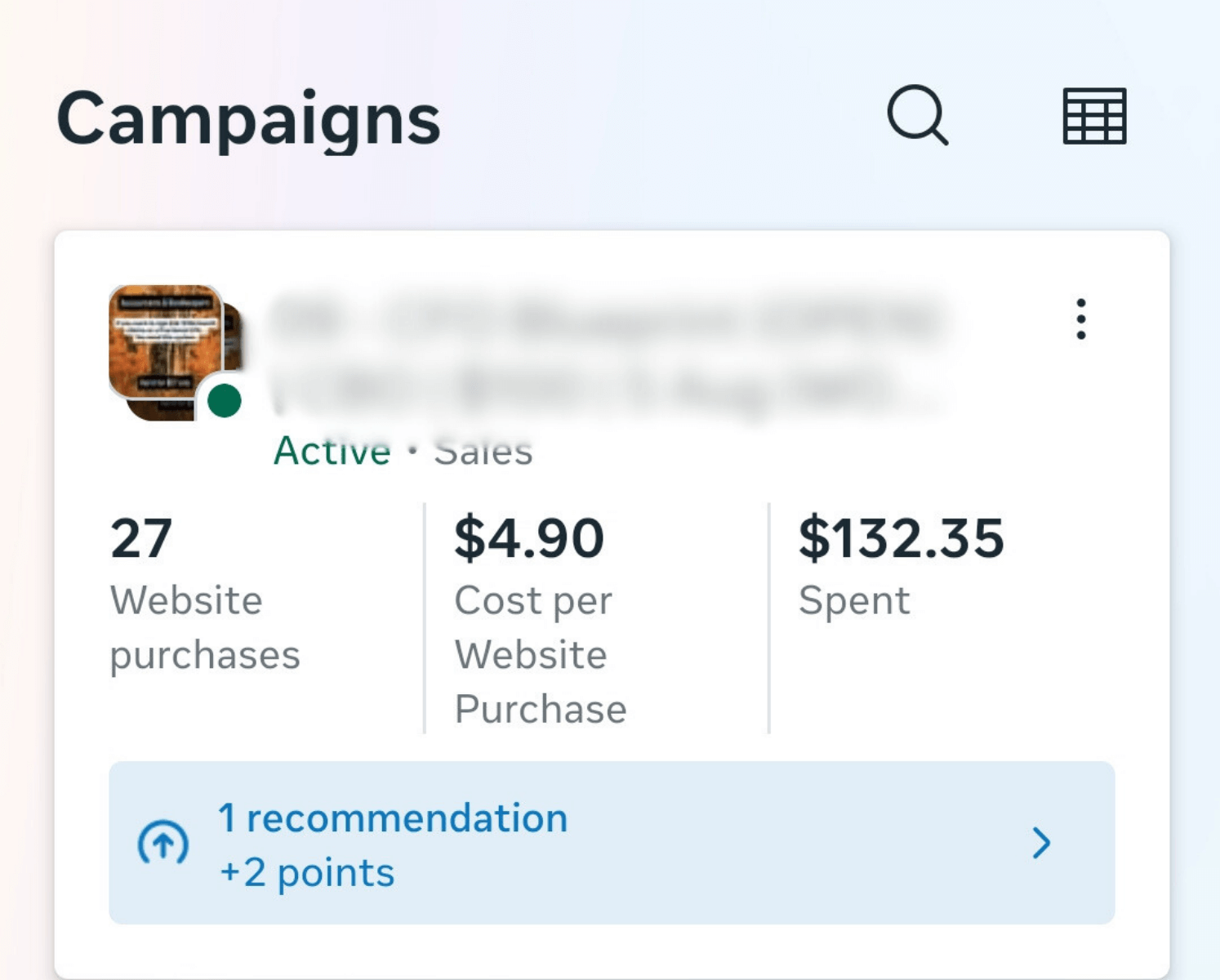The width and height of the screenshot is (1220, 980).
Task: Click the Campaigns page heading
Action: tap(248, 119)
